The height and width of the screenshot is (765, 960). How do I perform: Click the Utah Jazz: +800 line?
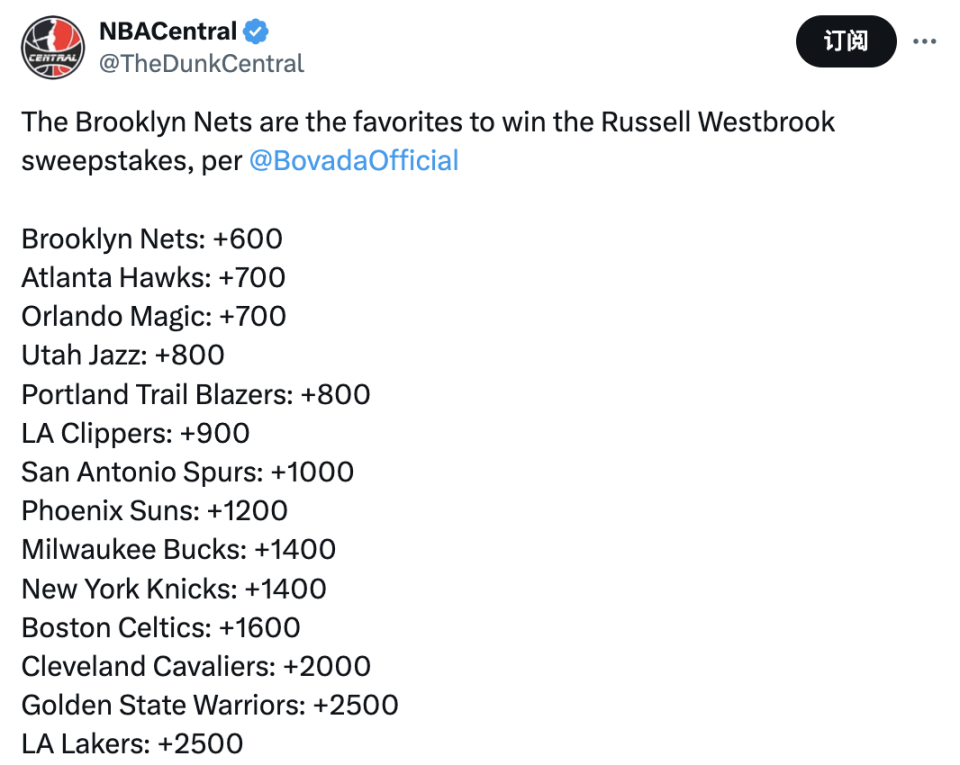click(x=123, y=355)
